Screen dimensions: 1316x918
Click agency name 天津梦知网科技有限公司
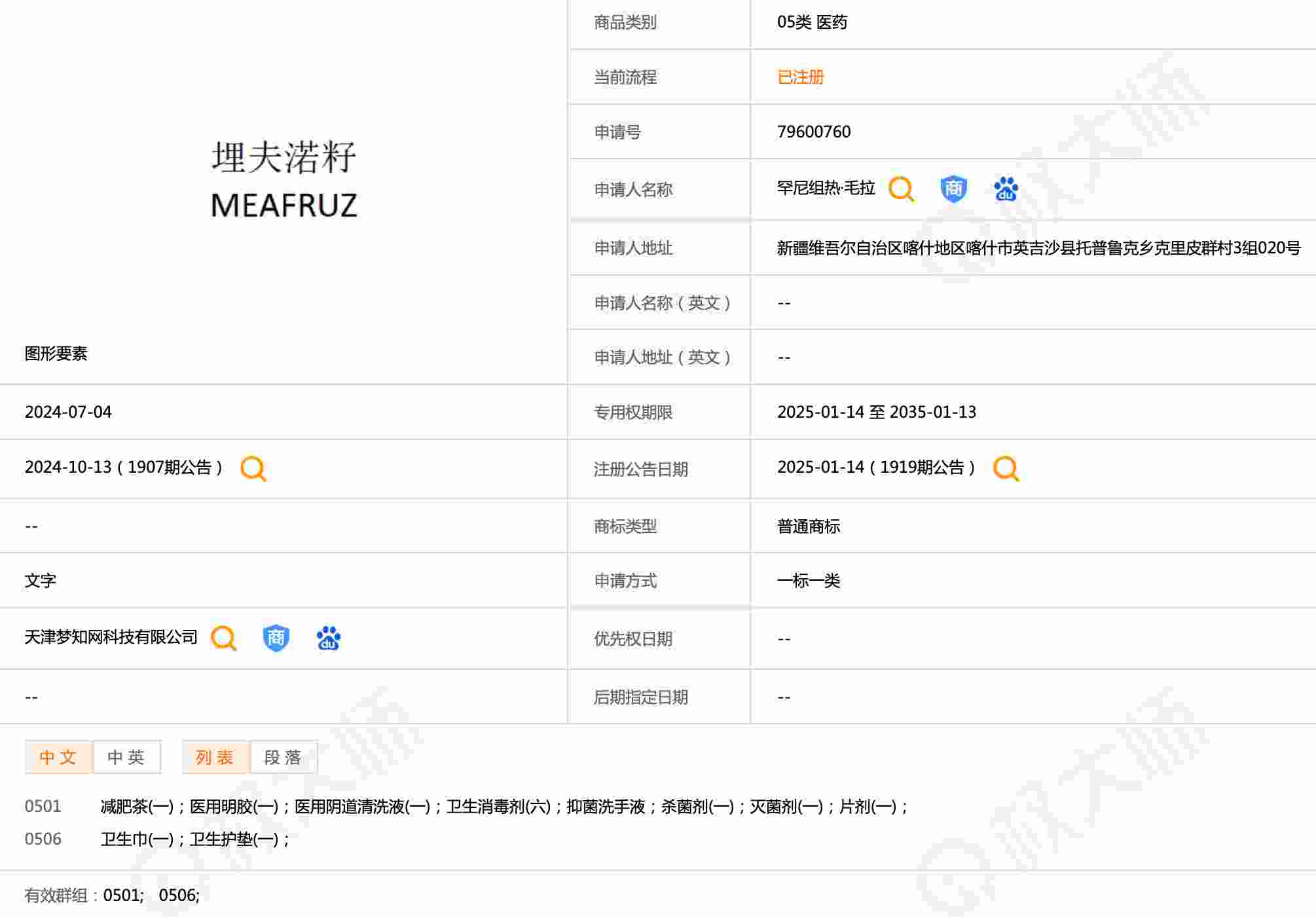(111, 637)
